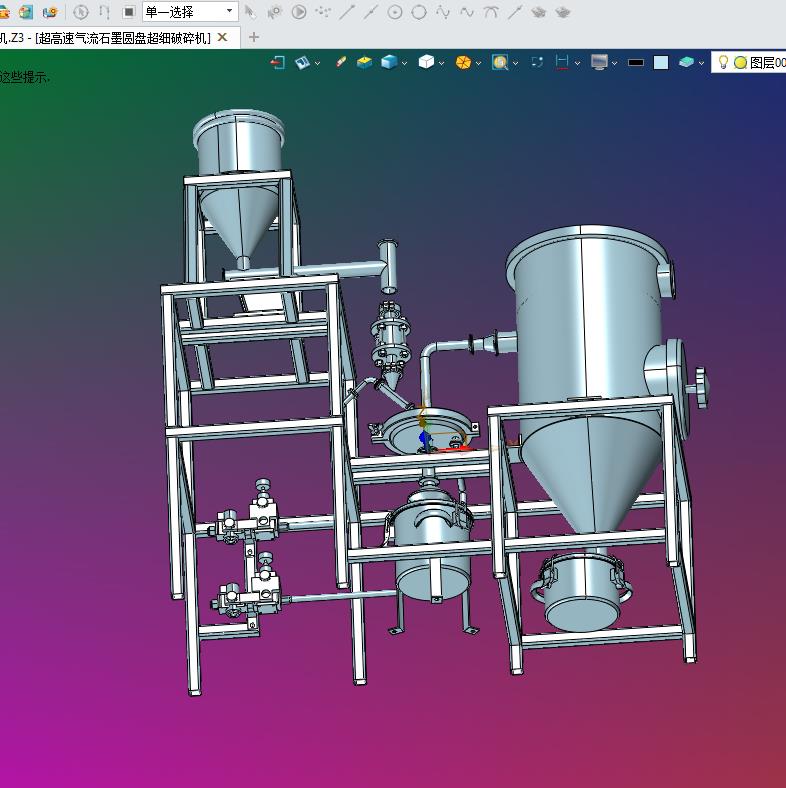Click the black color swatch

coord(636,63)
